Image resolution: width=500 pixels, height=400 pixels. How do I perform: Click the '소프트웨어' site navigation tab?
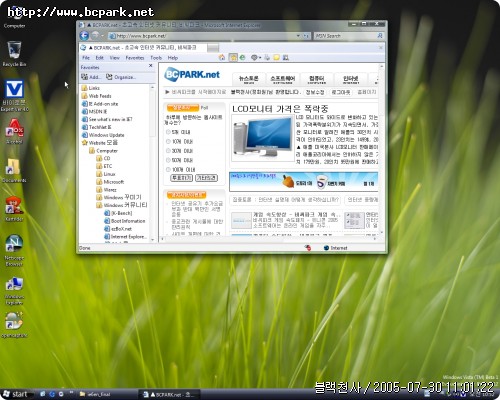[283, 79]
